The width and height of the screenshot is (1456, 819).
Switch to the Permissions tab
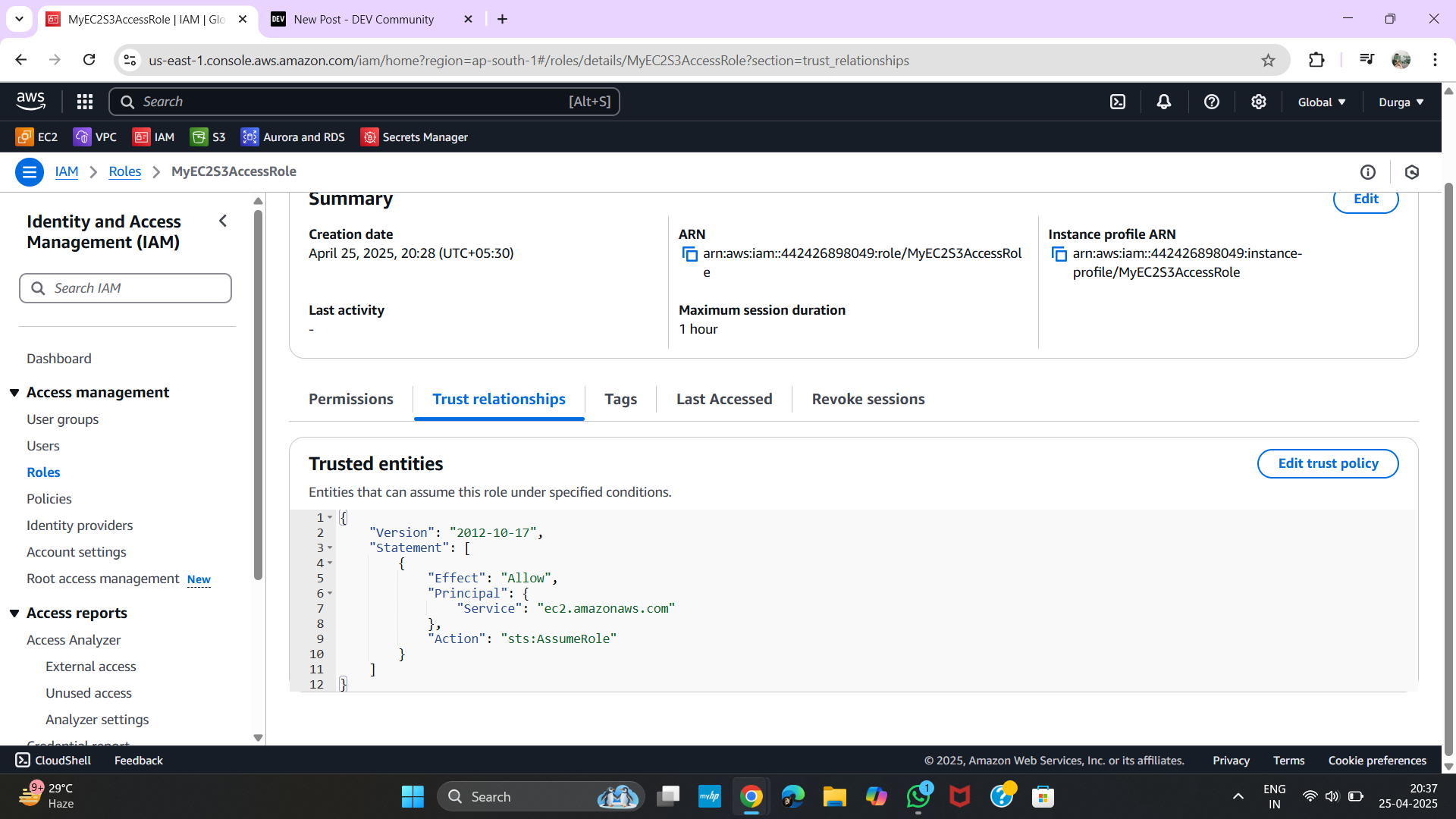(x=351, y=399)
